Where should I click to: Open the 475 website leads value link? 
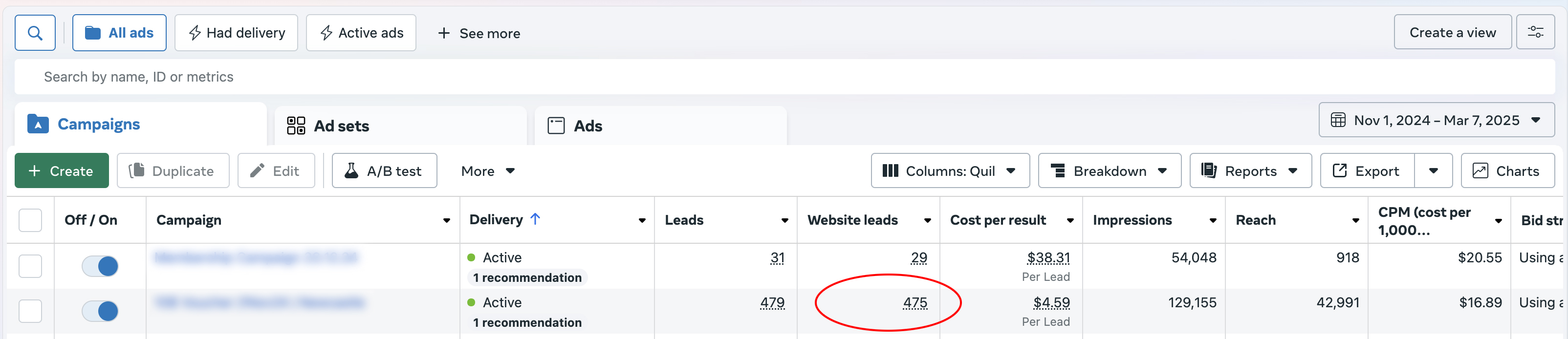[915, 302]
